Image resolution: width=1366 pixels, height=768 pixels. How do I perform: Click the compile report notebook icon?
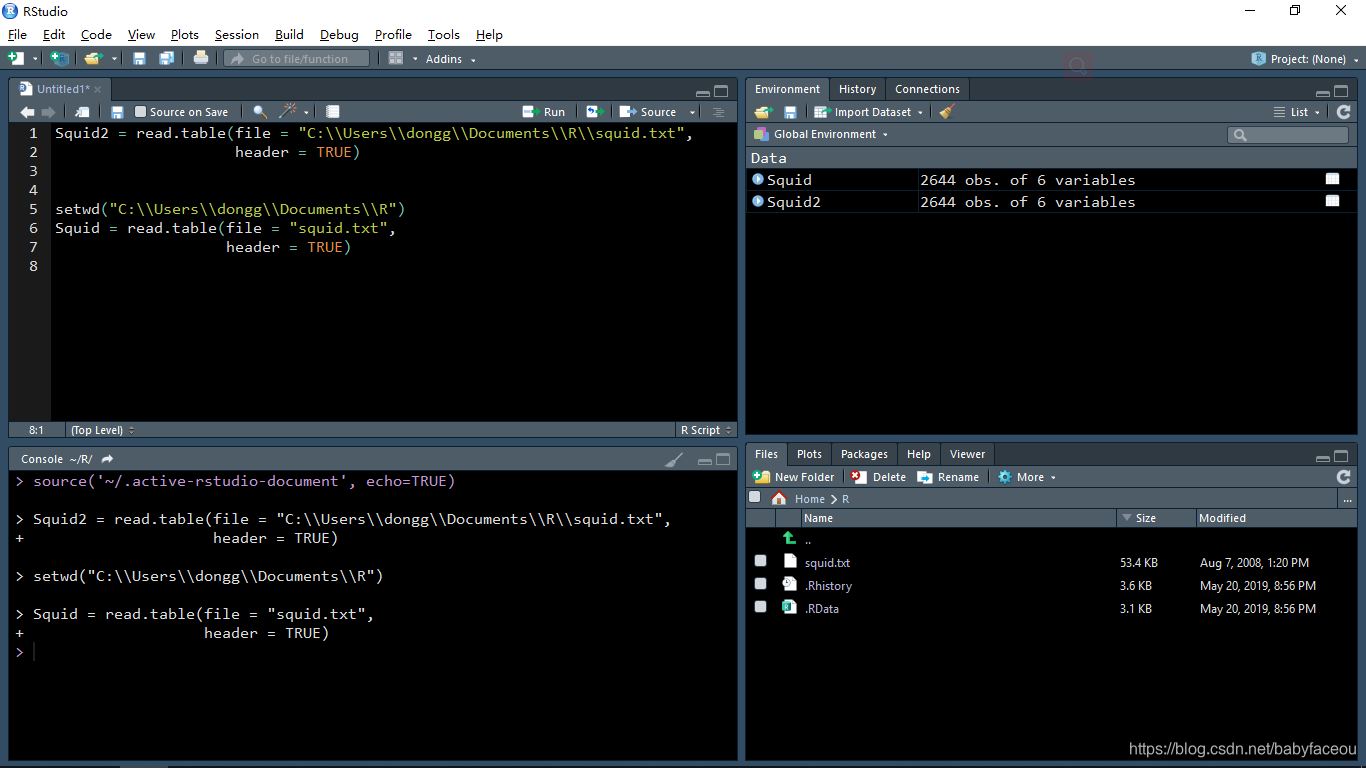333,112
